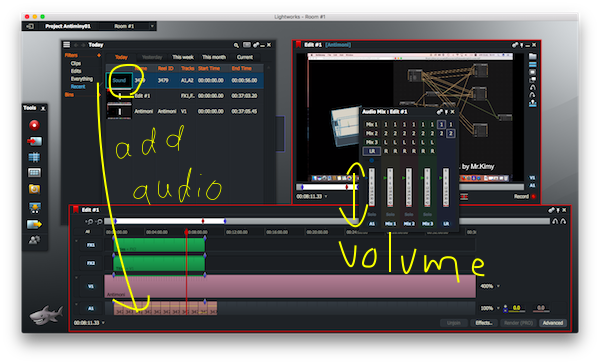
Task: Toggle the FX1 track label in timeline
Action: pyautogui.click(x=91, y=245)
